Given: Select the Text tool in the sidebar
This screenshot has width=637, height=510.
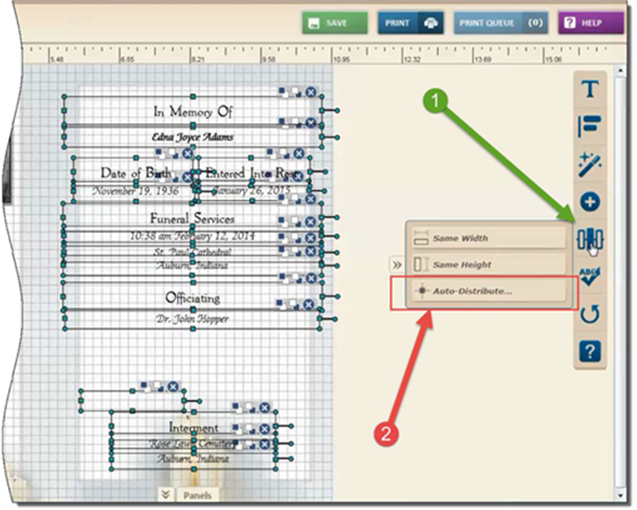Looking at the screenshot, I should [x=590, y=90].
